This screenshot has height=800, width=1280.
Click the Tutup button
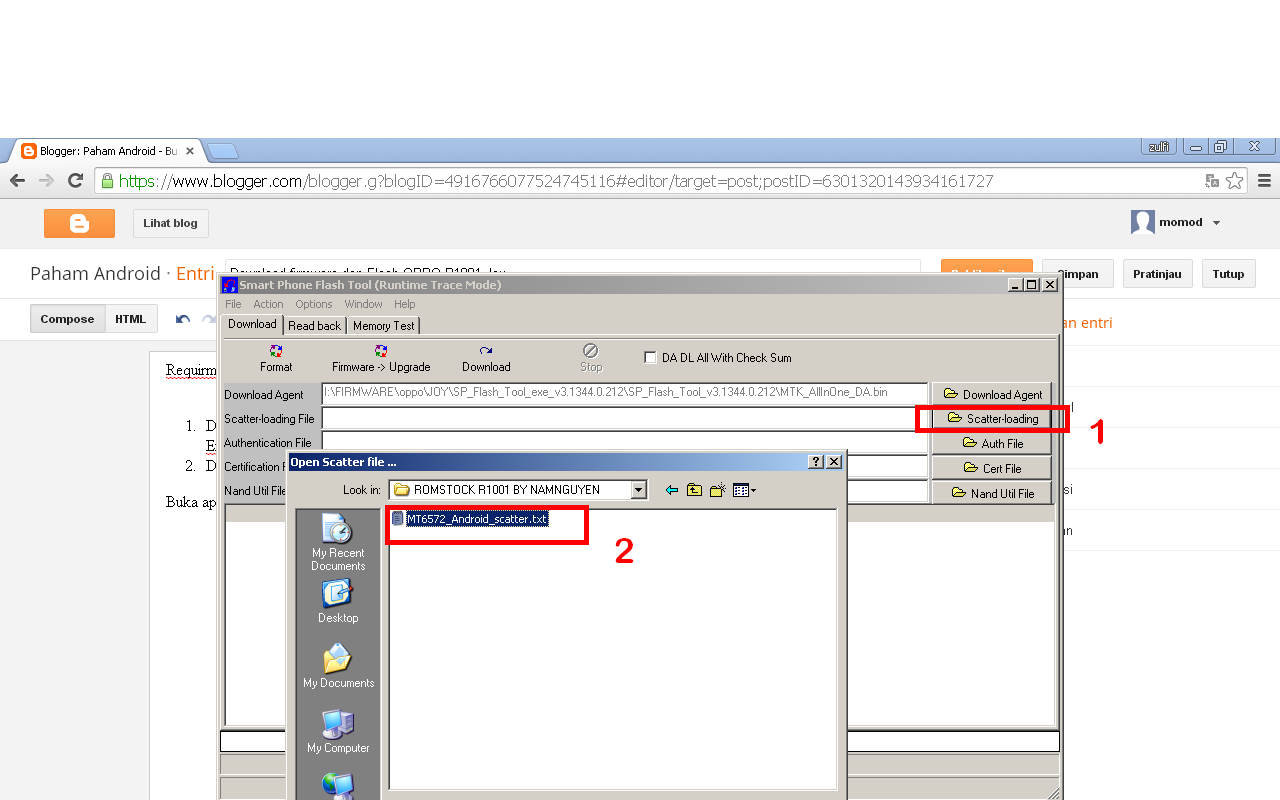pyautogui.click(x=1228, y=274)
